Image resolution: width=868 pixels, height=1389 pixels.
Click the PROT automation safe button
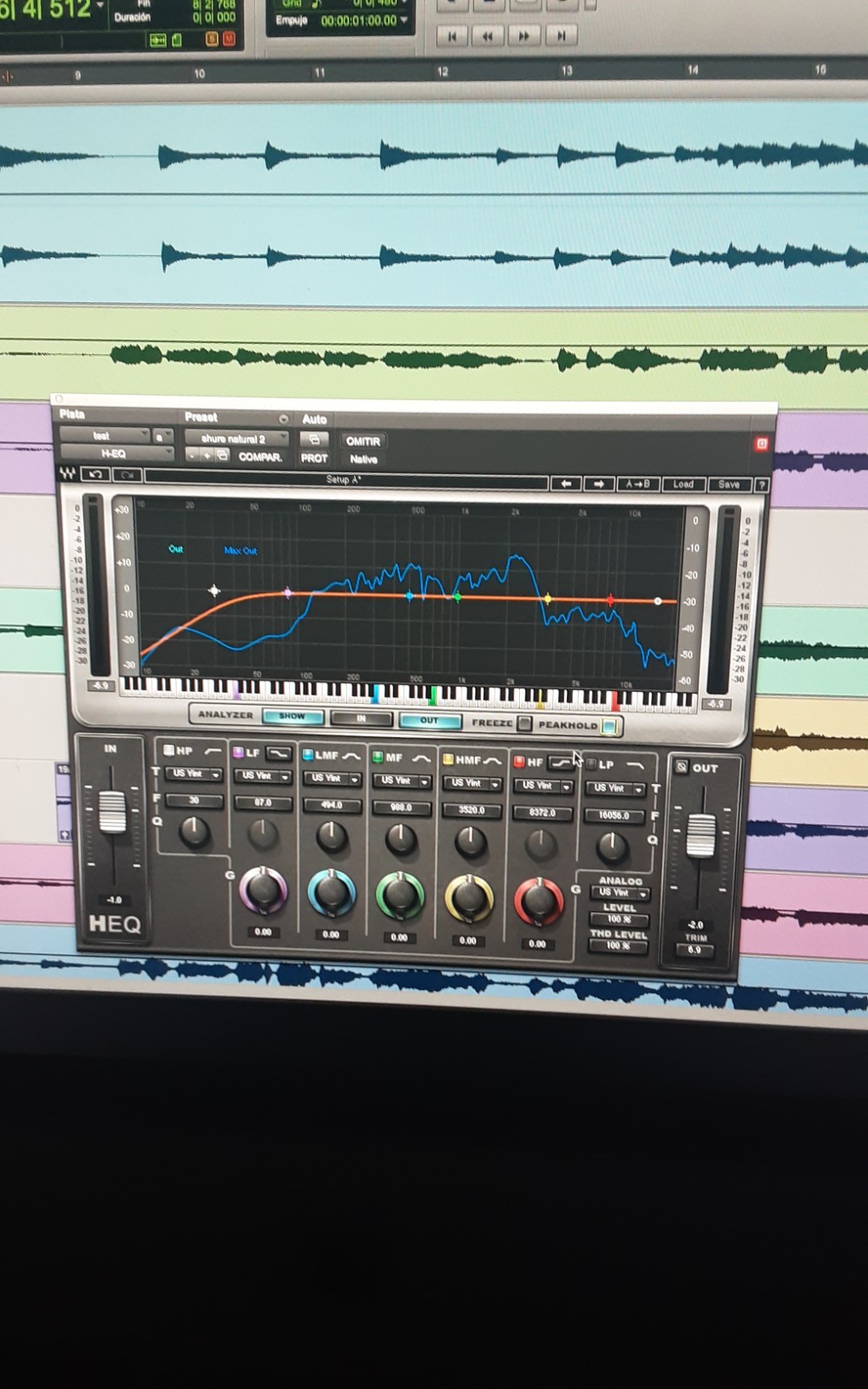[314, 458]
